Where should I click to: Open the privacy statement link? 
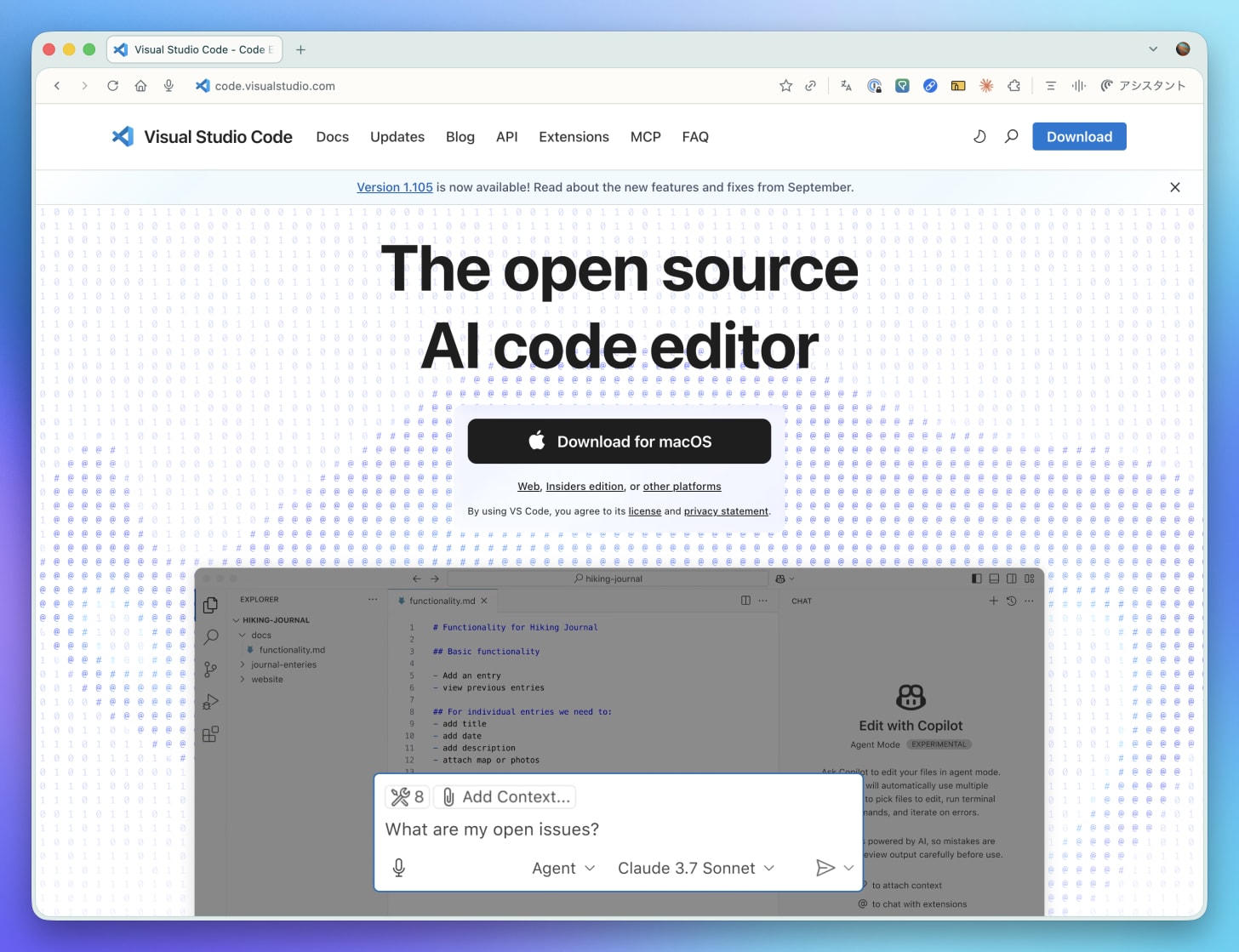[726, 511]
